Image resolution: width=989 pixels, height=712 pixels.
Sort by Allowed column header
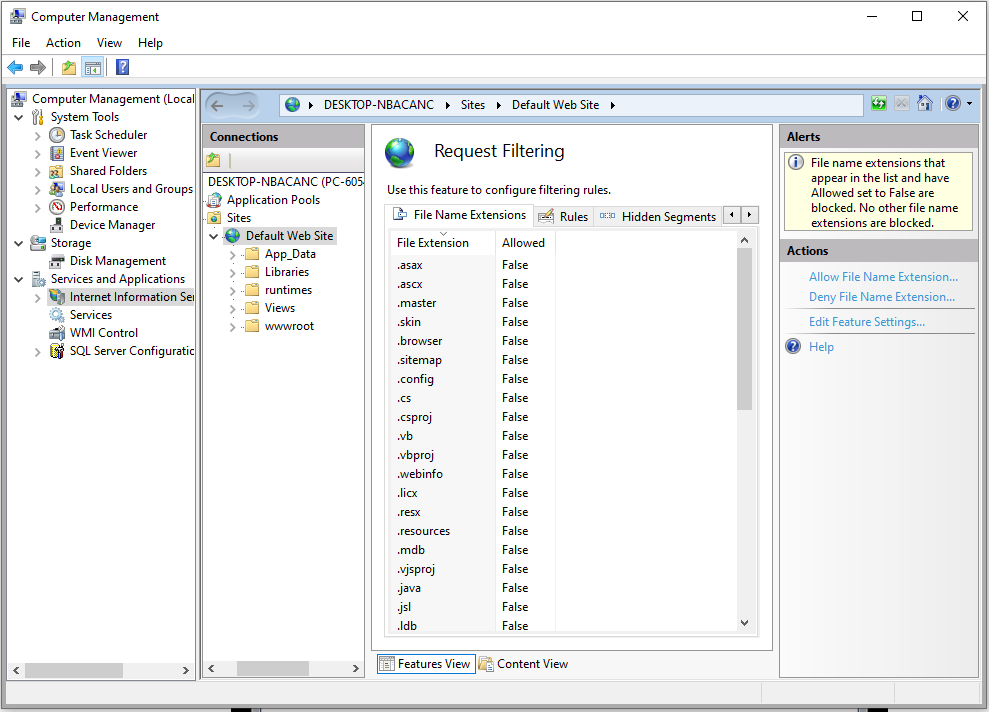click(525, 243)
